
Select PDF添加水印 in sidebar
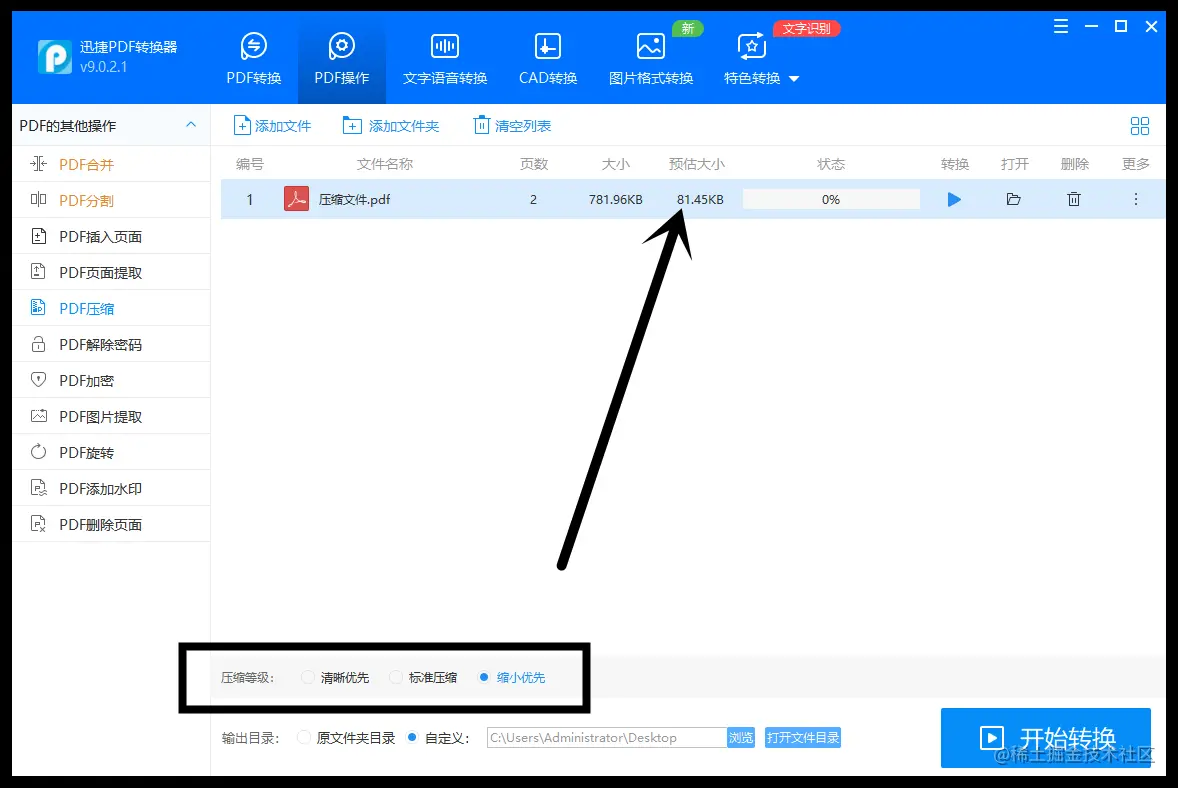111,489
